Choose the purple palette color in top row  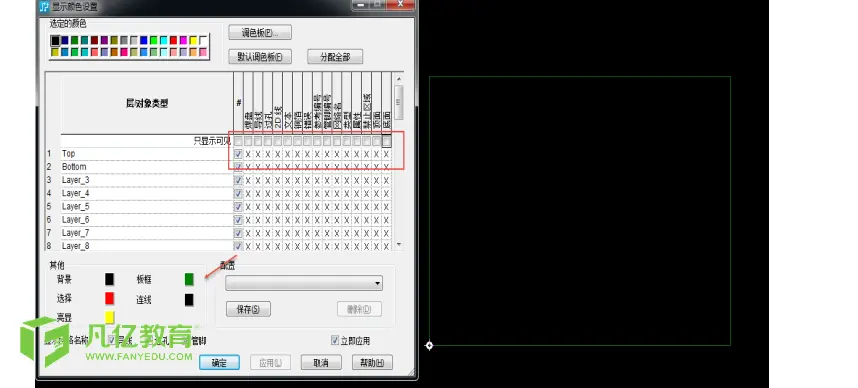tap(105, 40)
